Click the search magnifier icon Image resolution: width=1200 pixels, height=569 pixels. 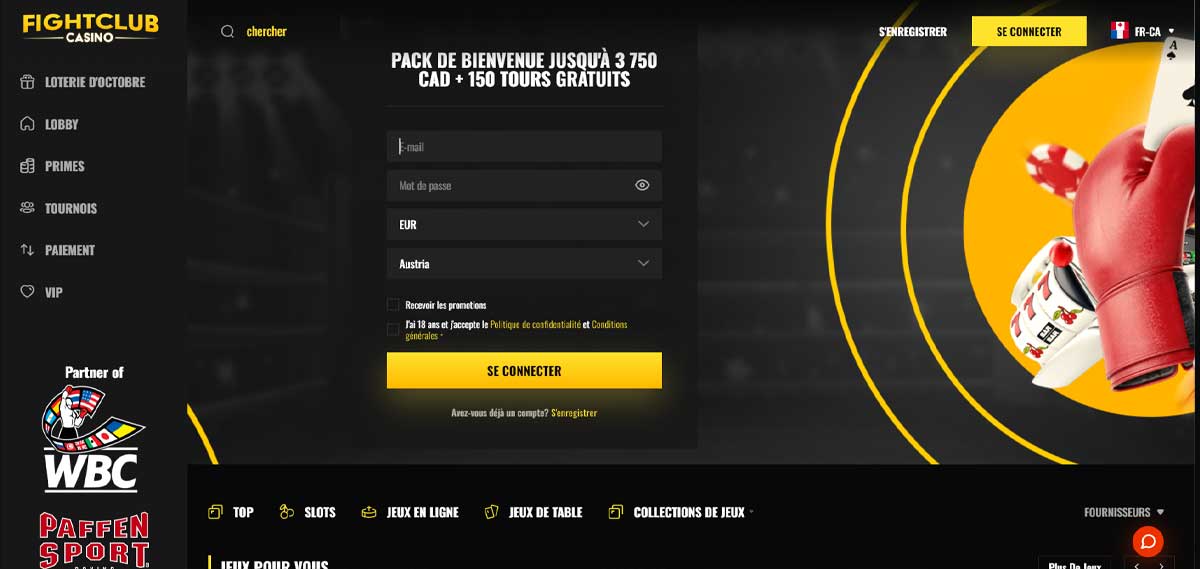point(228,31)
